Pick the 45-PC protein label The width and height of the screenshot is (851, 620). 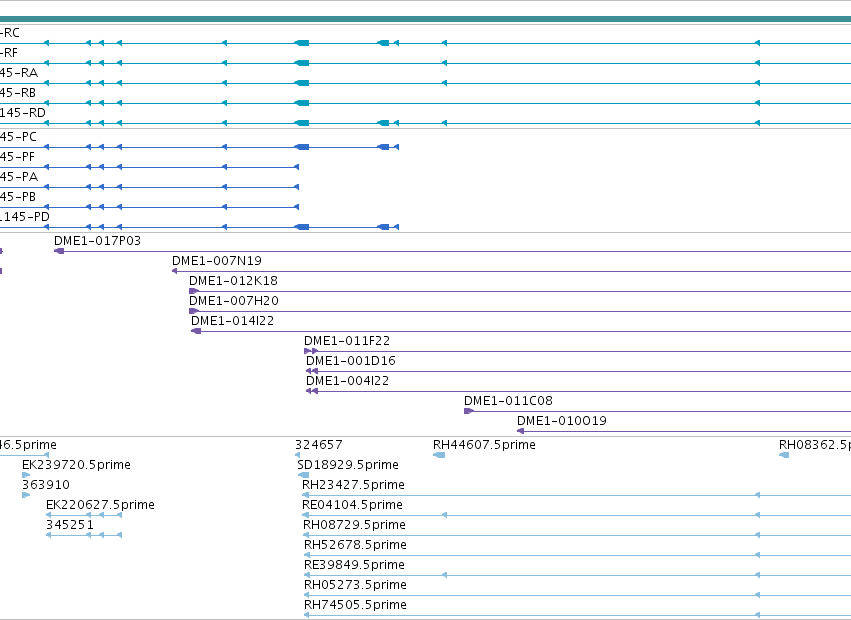tap(18, 137)
